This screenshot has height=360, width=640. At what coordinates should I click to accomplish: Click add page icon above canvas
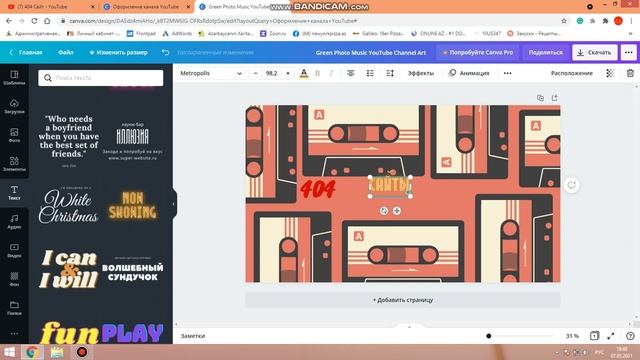point(554,98)
